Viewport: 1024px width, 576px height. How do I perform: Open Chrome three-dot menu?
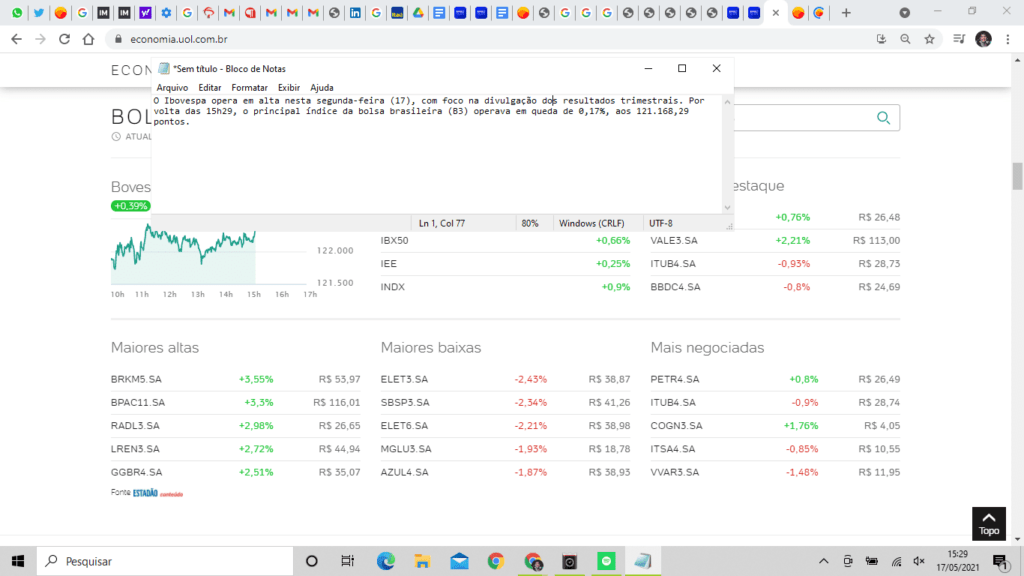click(1008, 39)
